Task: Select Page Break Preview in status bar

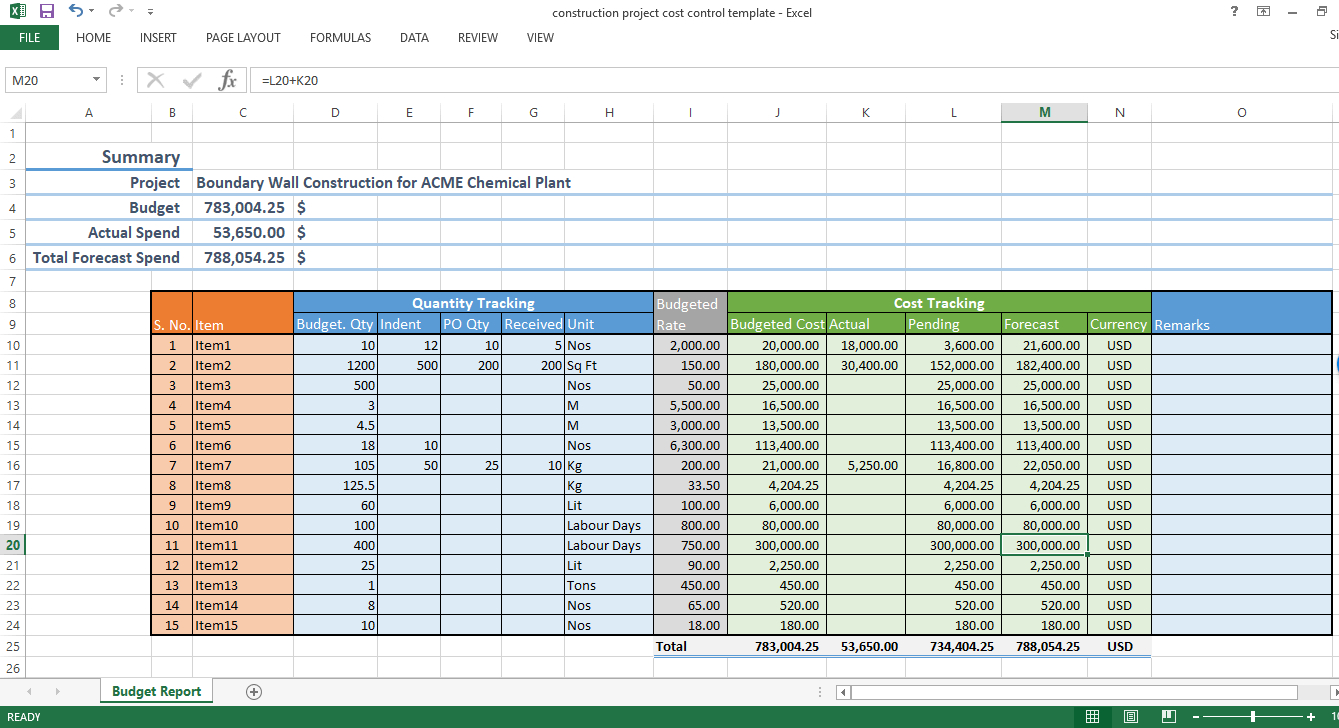Action: 1168,717
